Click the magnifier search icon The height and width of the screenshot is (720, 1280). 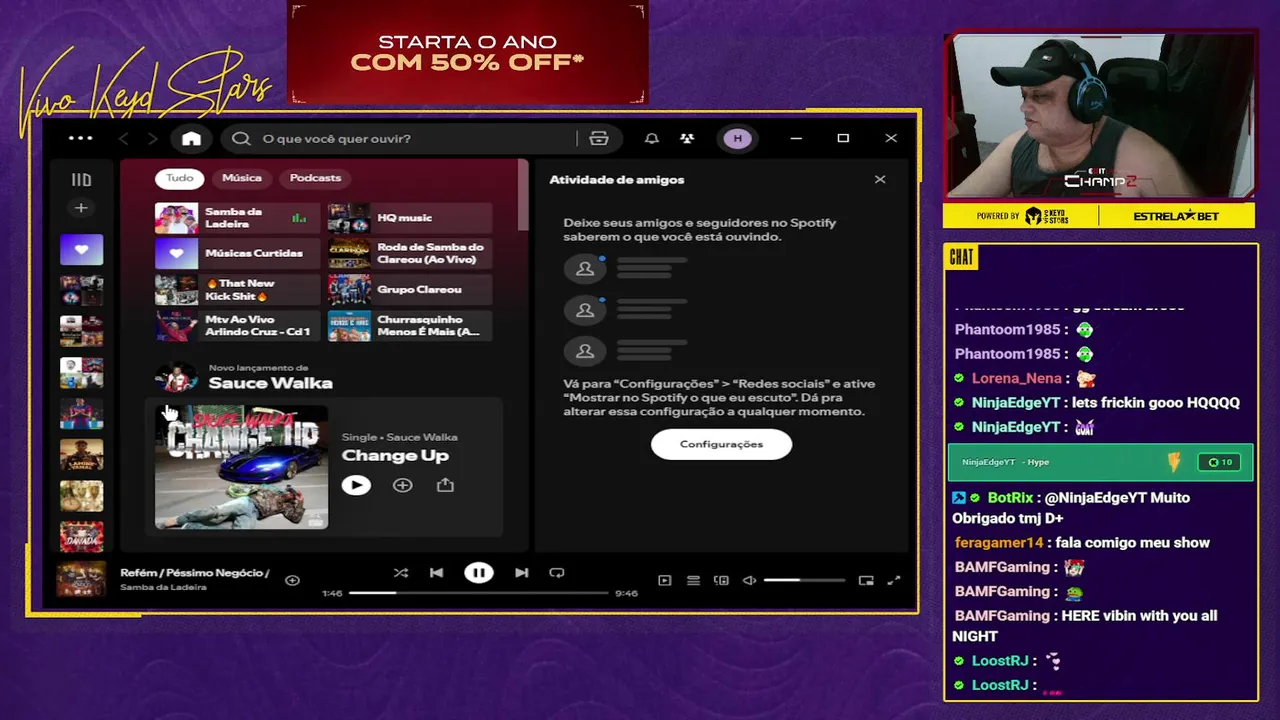(241, 139)
